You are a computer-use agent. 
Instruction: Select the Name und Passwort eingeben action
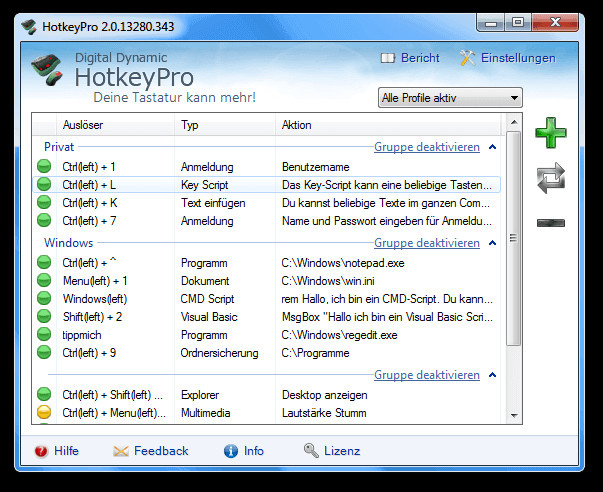point(386,221)
